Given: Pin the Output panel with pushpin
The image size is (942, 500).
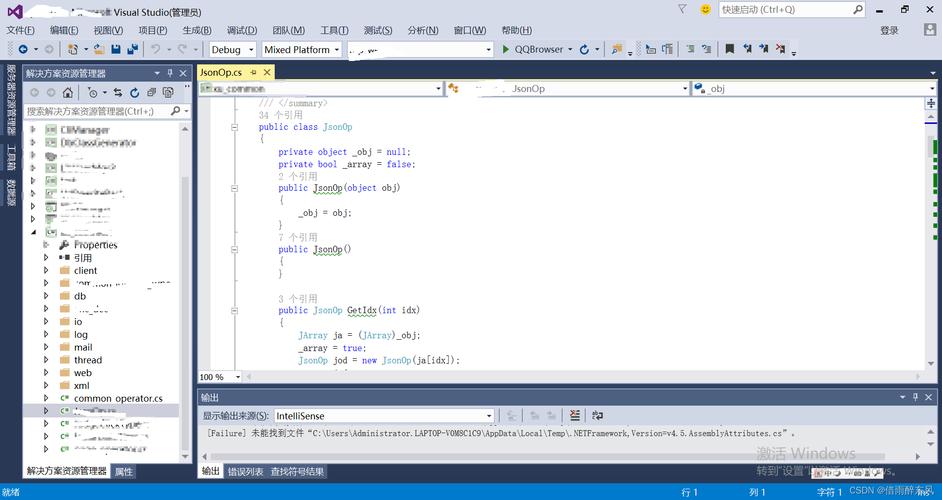Looking at the screenshot, I should point(915,397).
